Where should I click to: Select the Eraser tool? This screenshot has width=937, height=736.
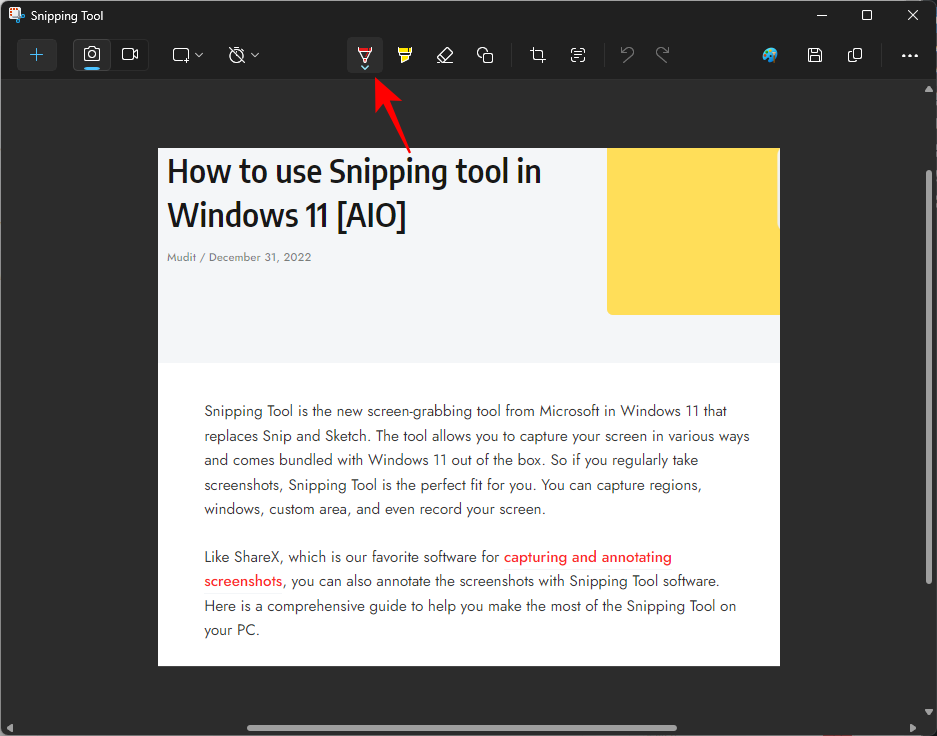(x=445, y=55)
